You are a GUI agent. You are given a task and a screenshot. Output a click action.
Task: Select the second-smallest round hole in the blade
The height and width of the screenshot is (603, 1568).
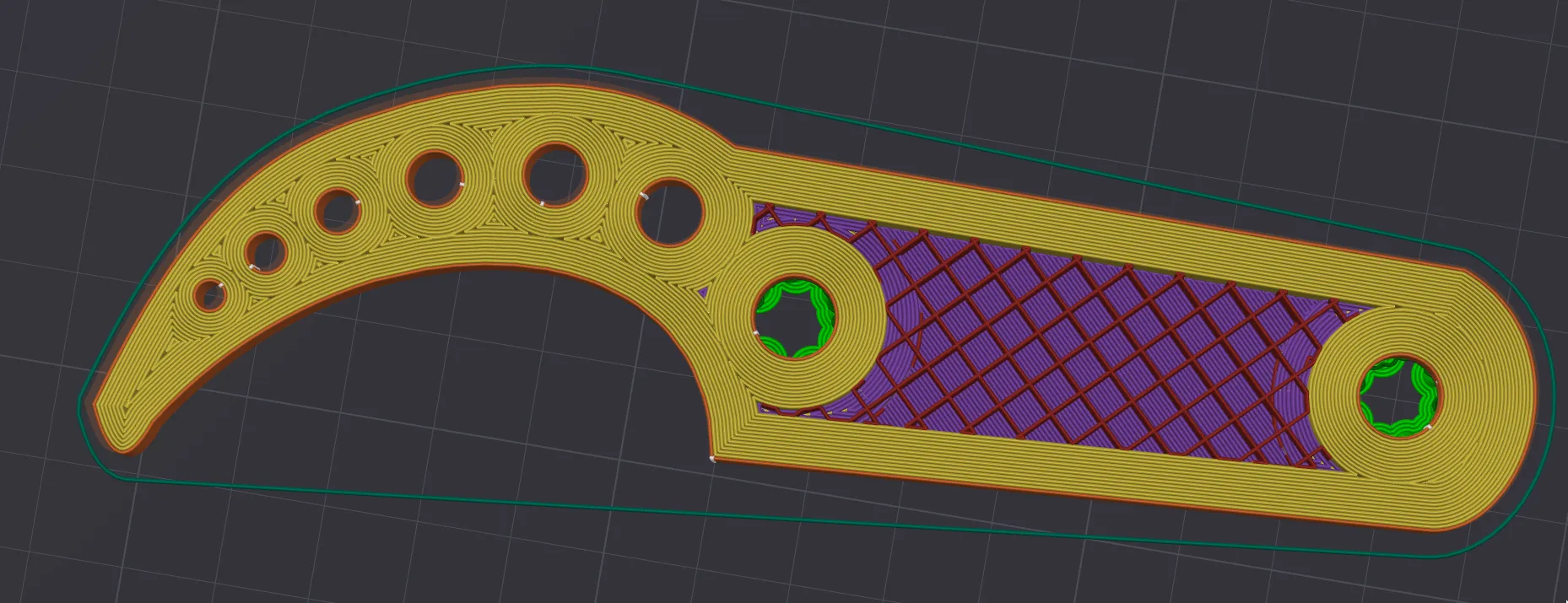tap(266, 252)
